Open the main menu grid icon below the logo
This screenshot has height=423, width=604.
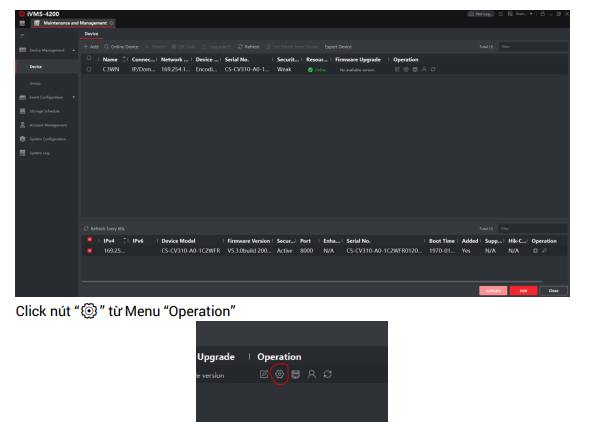[x=22, y=23]
